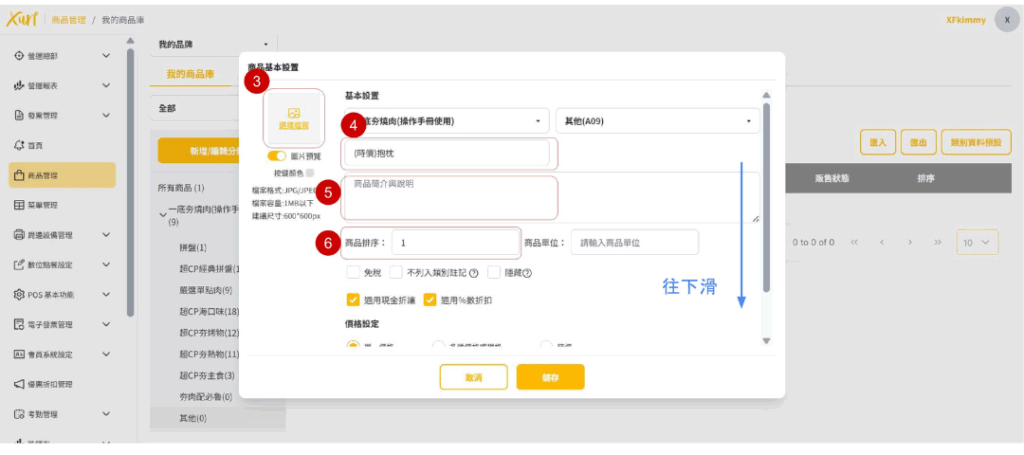This screenshot has height=455, width=1024.
Task: Click the 按鍵顏色 color swatch
Action: (x=309, y=172)
